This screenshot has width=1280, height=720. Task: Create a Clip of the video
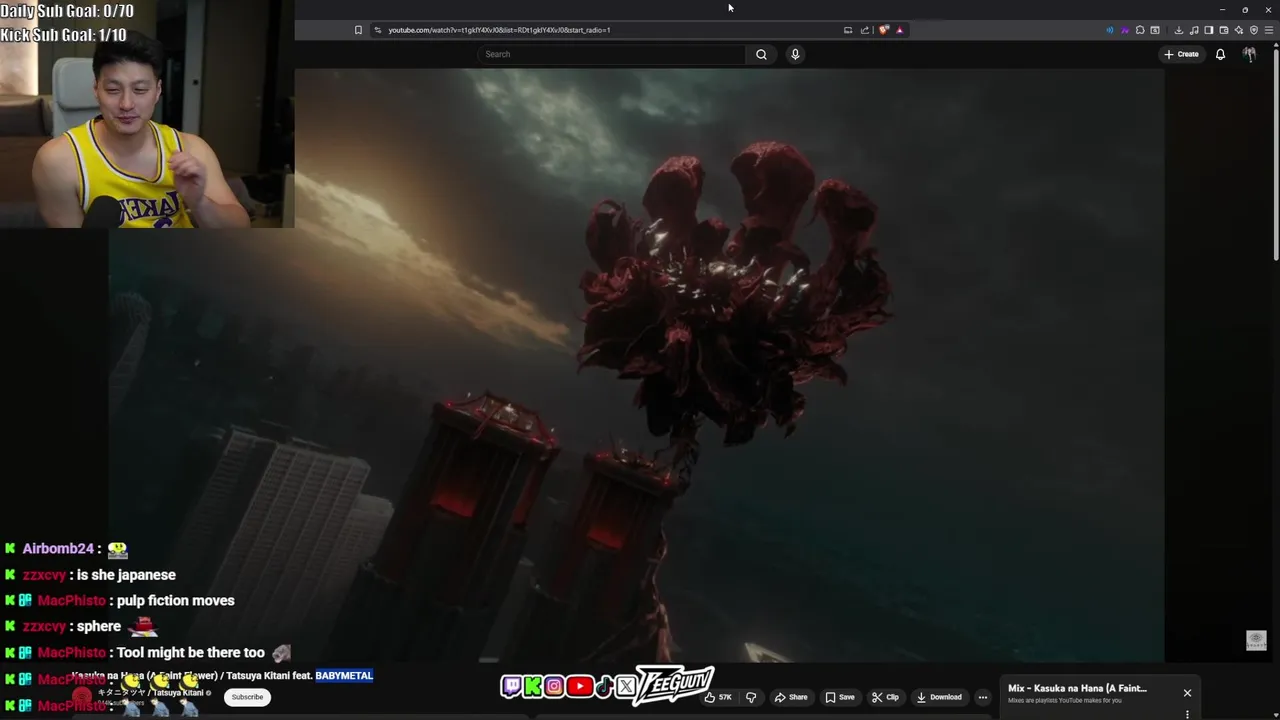click(885, 697)
